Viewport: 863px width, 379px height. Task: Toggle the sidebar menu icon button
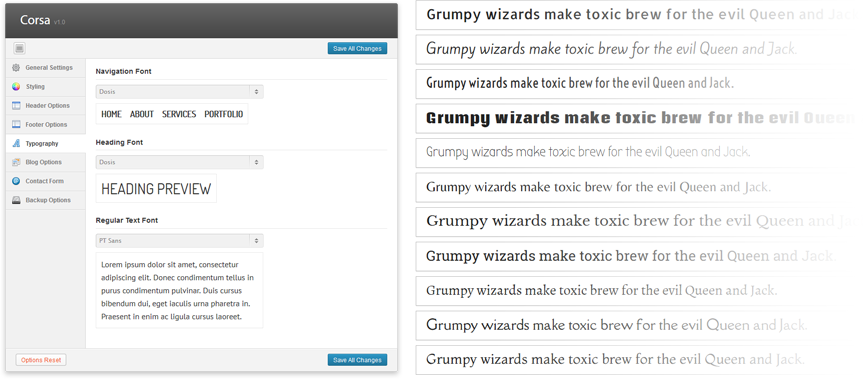(x=20, y=48)
